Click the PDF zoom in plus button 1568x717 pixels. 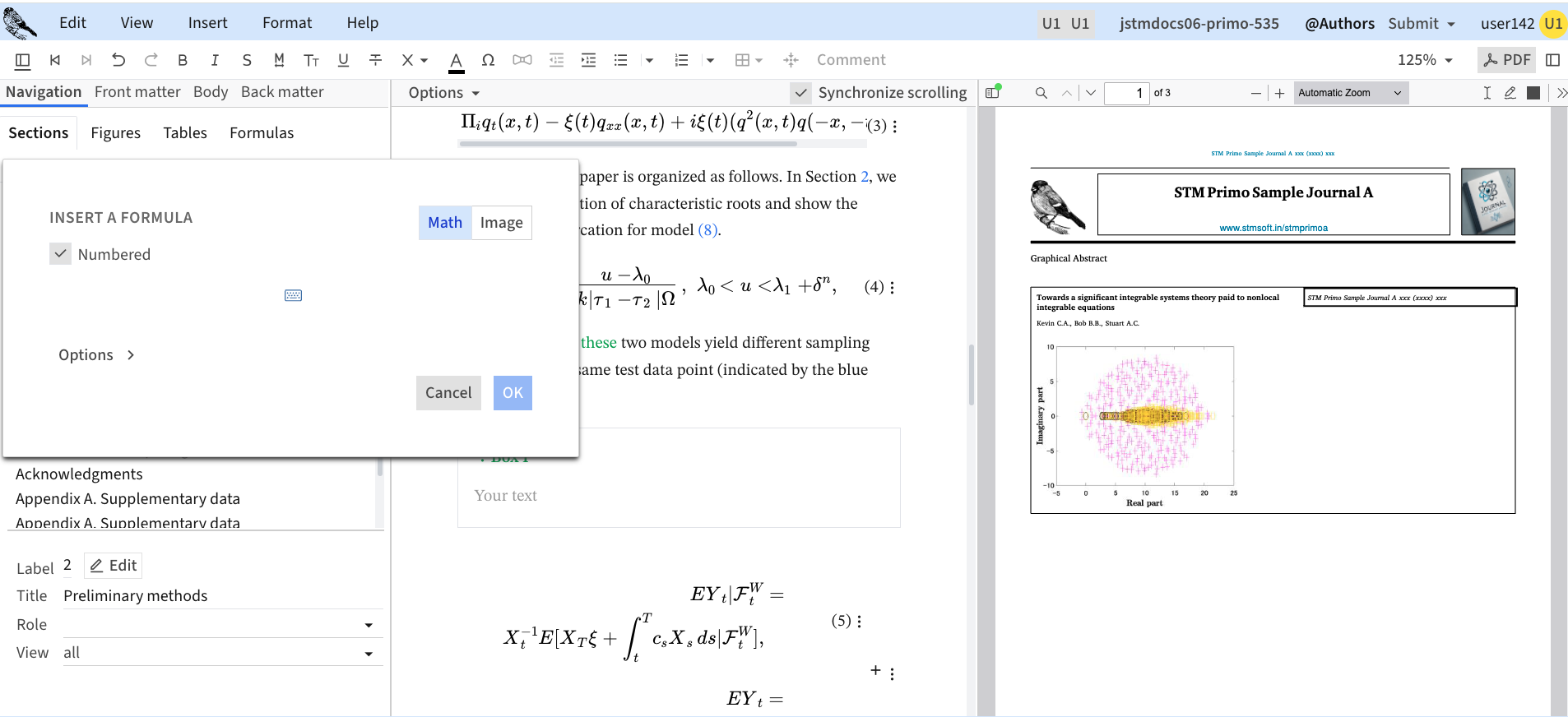pyautogui.click(x=1279, y=93)
